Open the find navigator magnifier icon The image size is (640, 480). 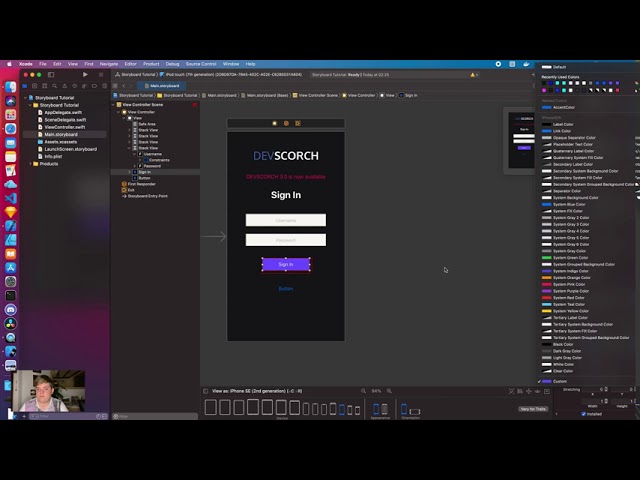[x=54, y=86]
